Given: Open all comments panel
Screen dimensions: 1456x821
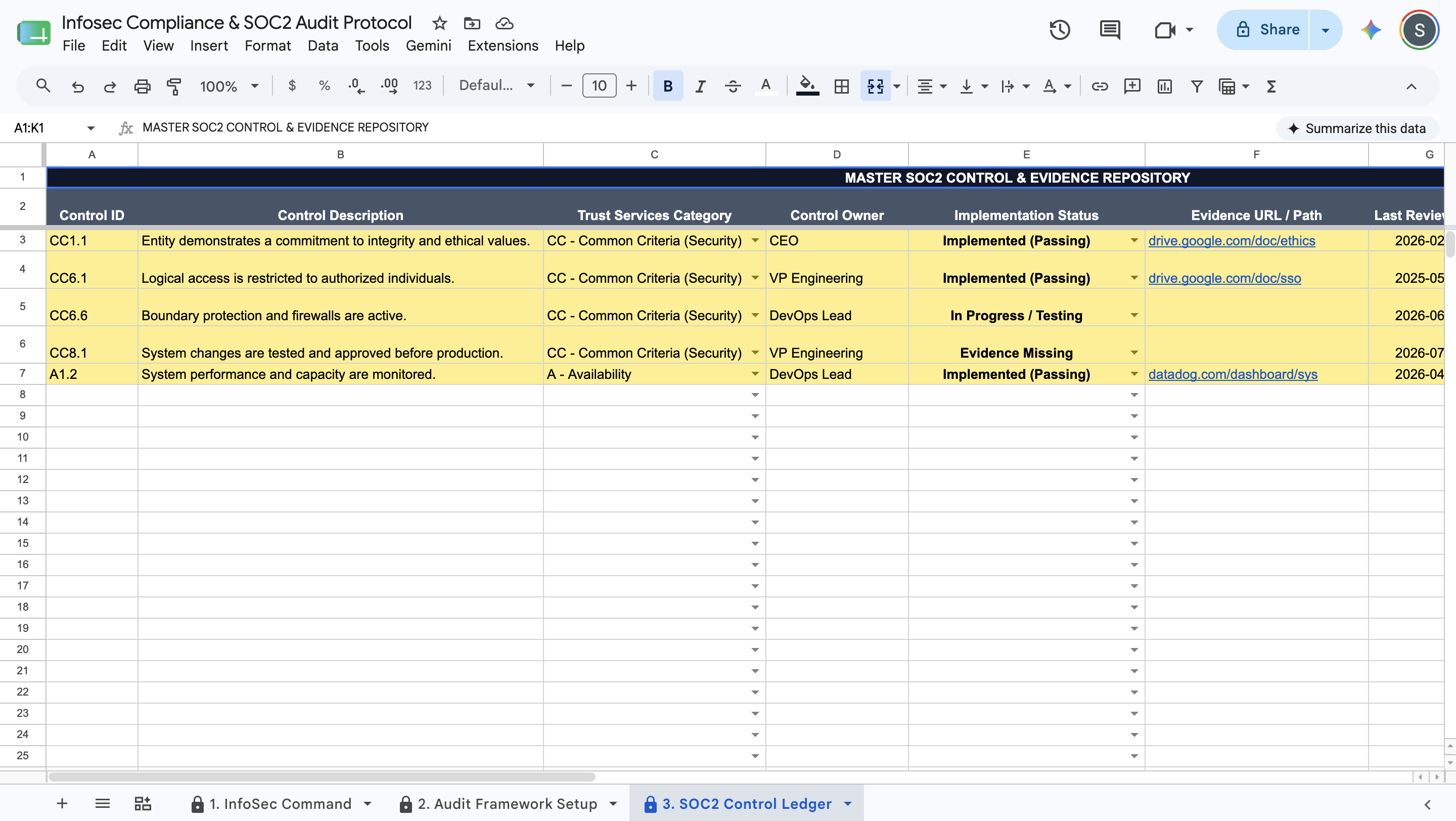Looking at the screenshot, I should pos(1110,29).
